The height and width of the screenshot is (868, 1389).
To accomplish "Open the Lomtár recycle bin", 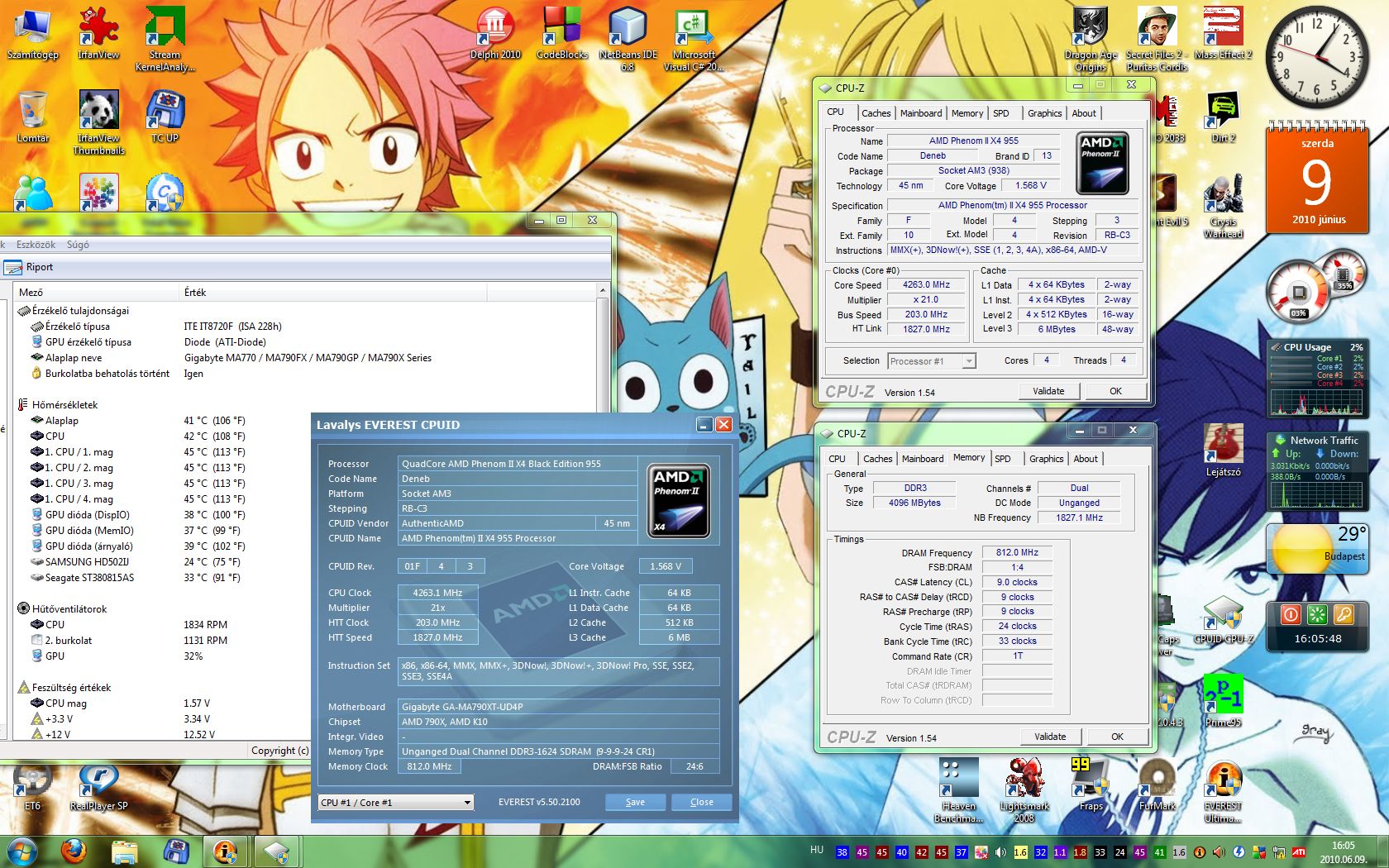I will click(x=33, y=117).
